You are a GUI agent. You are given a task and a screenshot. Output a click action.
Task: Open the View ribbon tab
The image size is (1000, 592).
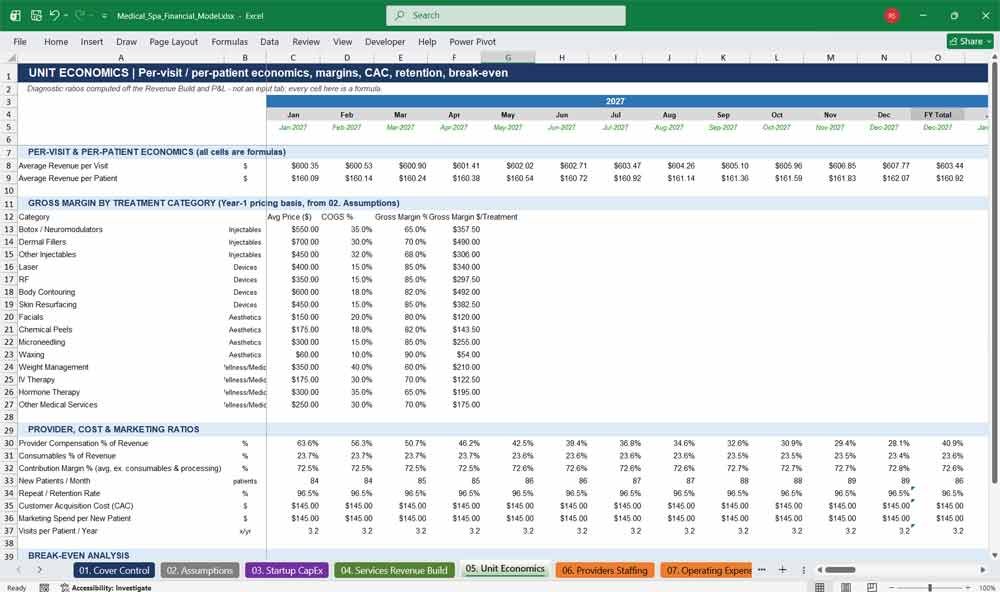pos(342,41)
